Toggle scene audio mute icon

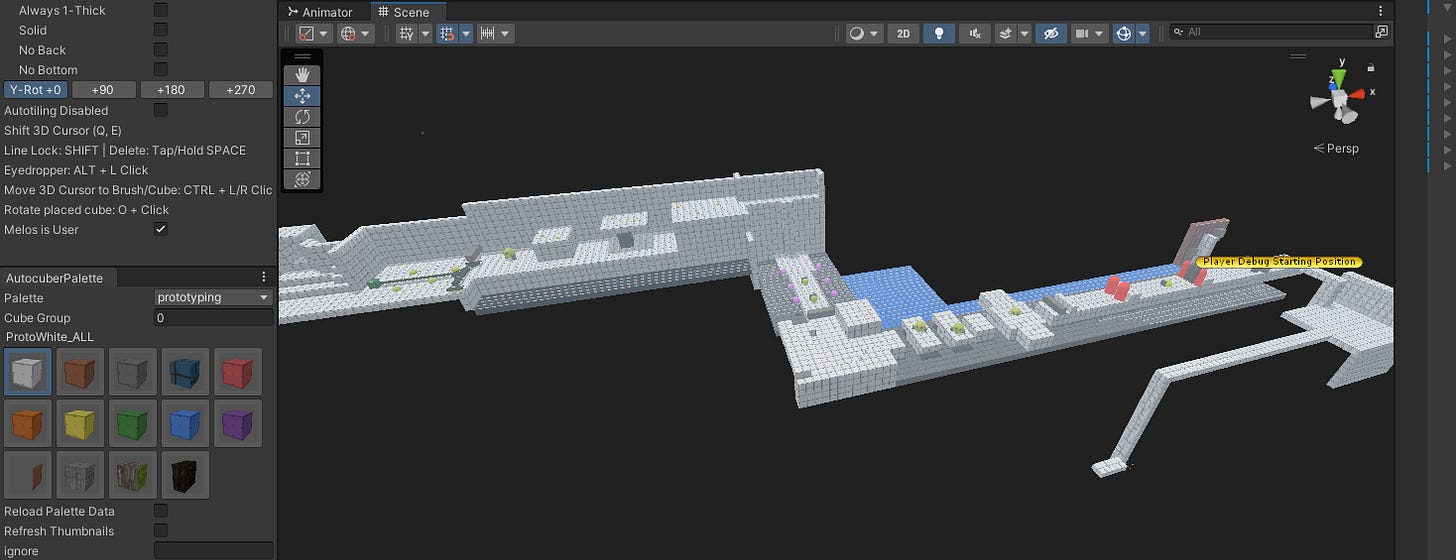click(975, 33)
